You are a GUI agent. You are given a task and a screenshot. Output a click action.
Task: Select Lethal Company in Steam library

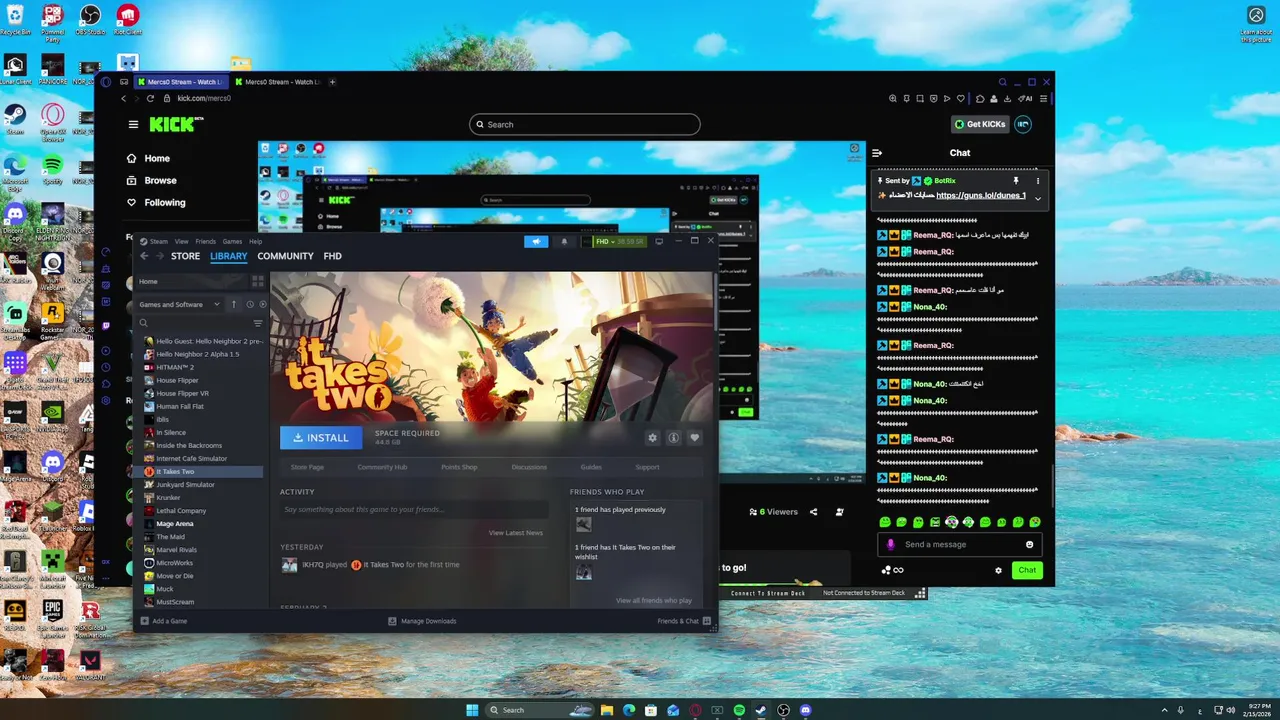click(181, 510)
